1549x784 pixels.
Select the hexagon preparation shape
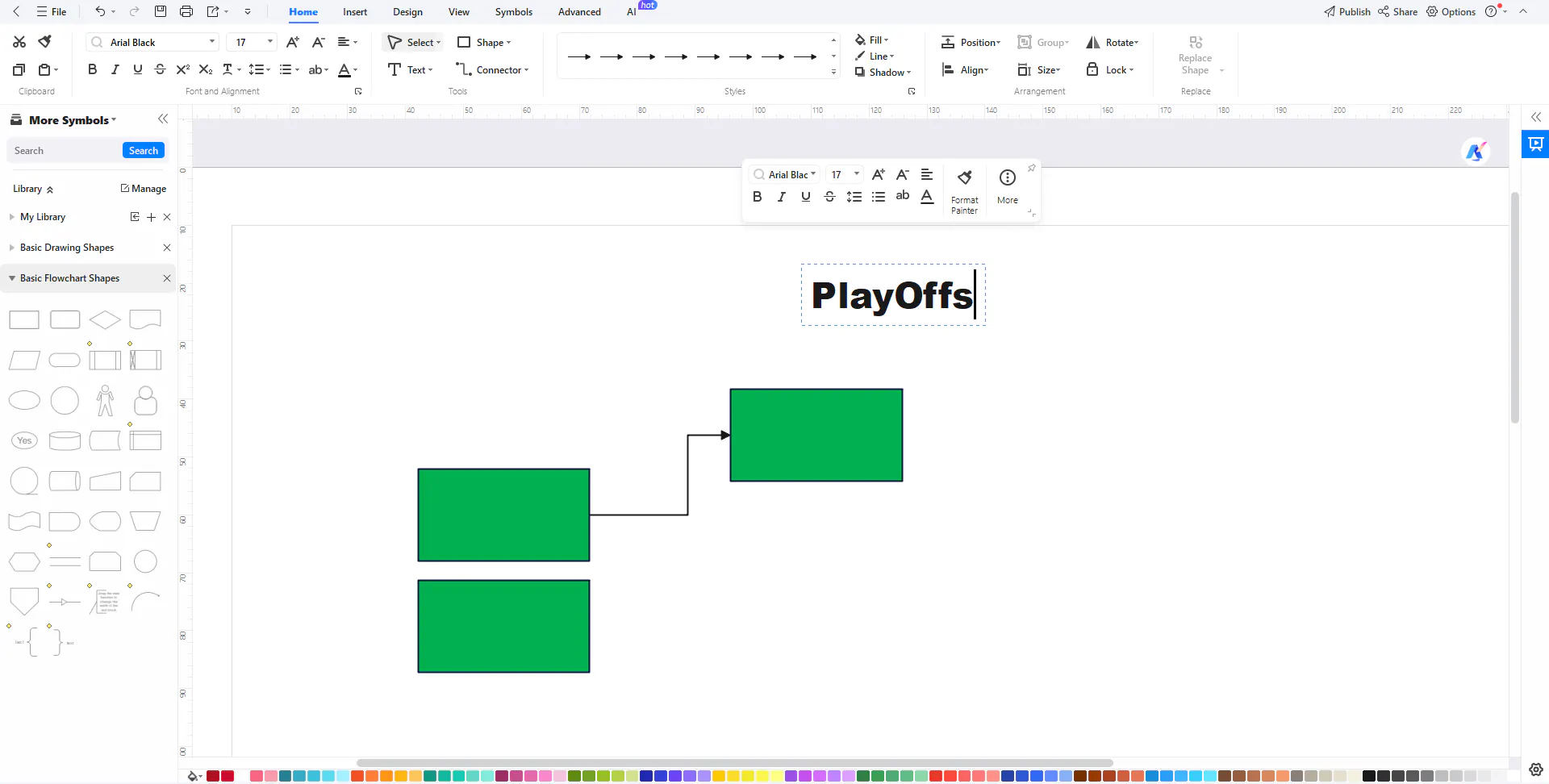[24, 561]
